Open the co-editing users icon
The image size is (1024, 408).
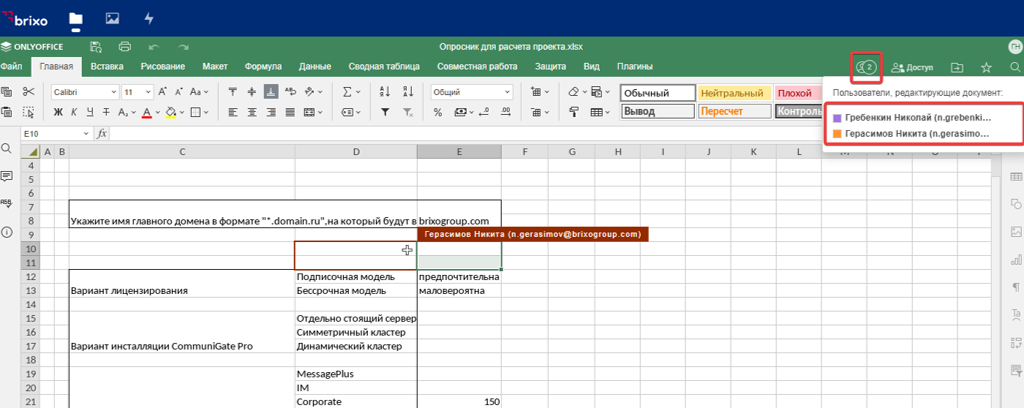click(865, 67)
